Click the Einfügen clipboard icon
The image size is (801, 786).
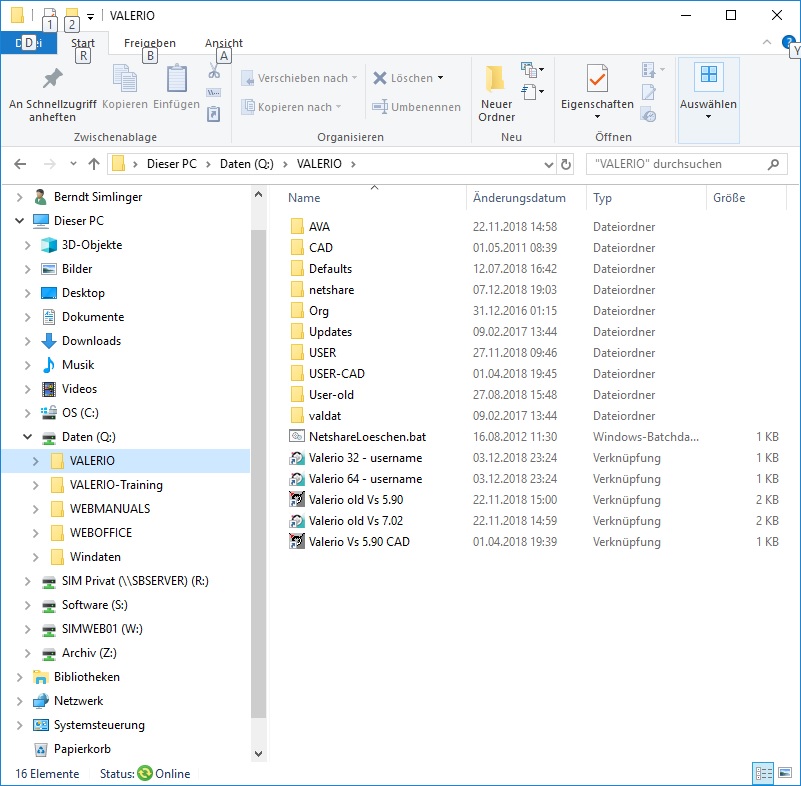tap(177, 79)
